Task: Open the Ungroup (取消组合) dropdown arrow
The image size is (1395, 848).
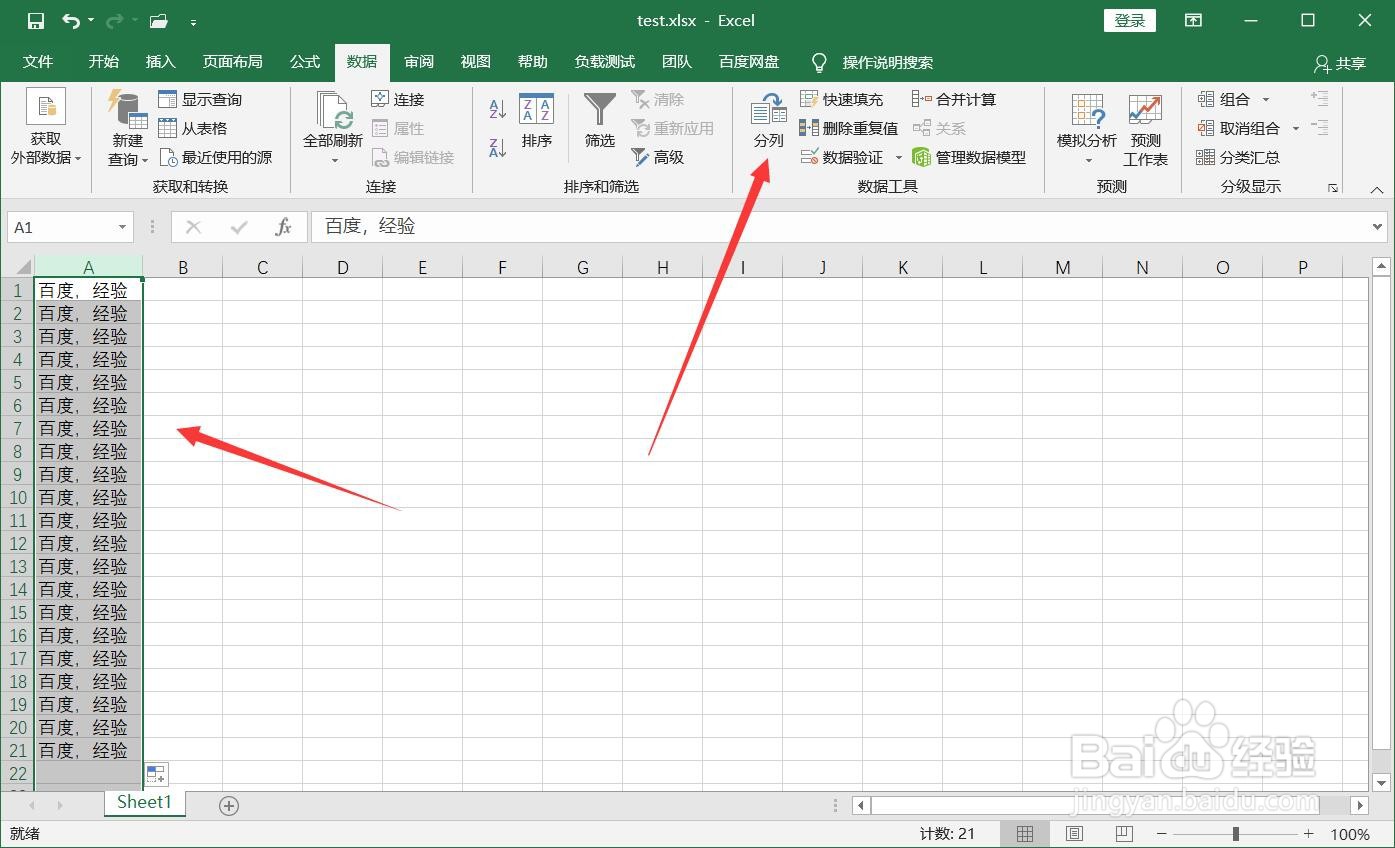Action: [x=1295, y=128]
